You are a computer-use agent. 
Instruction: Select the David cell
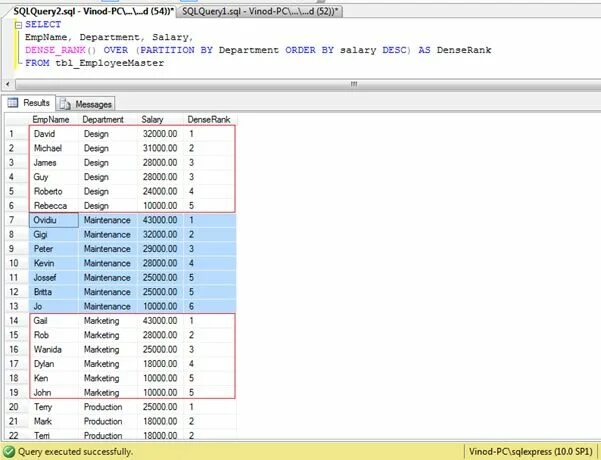coord(54,134)
